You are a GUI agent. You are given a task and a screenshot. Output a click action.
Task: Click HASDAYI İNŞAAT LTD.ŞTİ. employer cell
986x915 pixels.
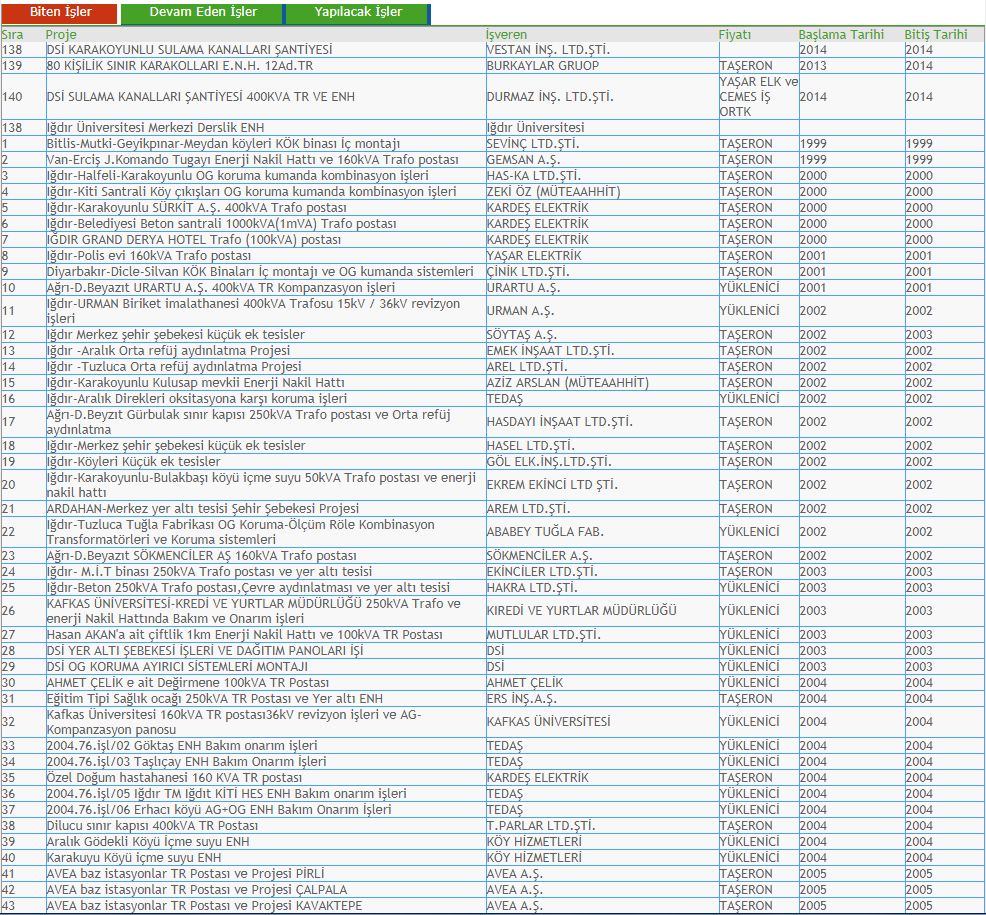point(602,422)
